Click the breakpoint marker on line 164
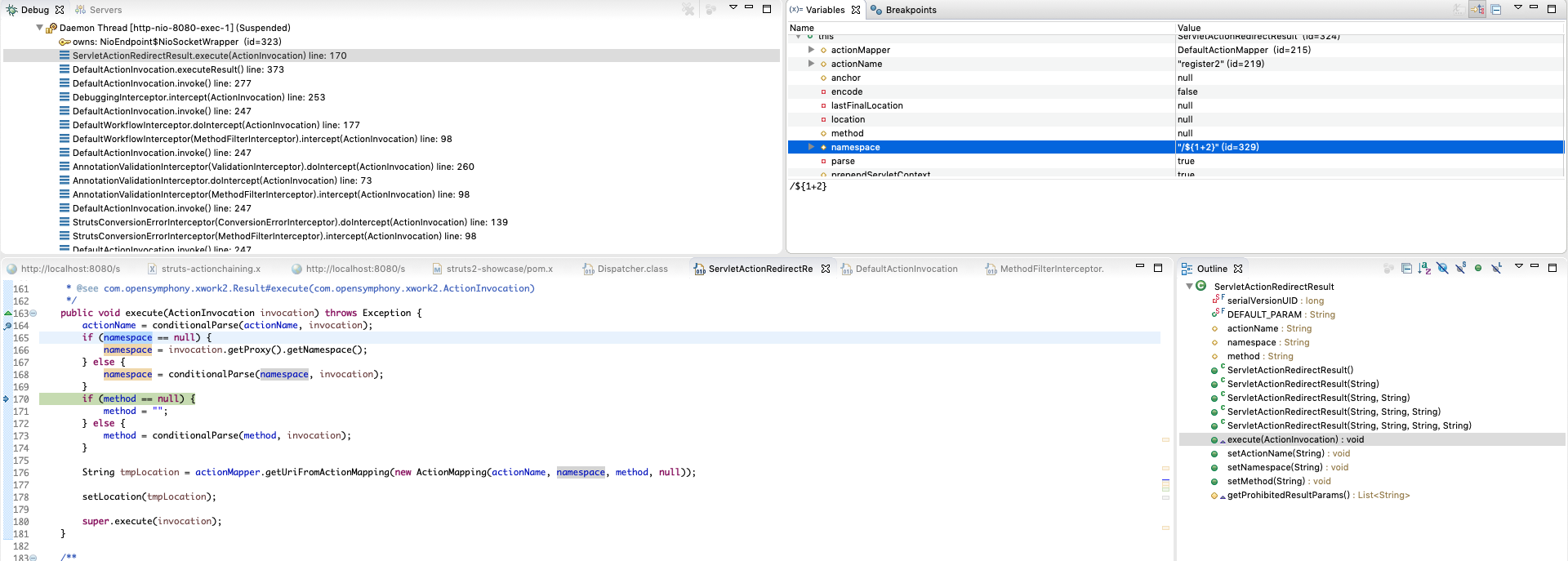 click(7, 326)
